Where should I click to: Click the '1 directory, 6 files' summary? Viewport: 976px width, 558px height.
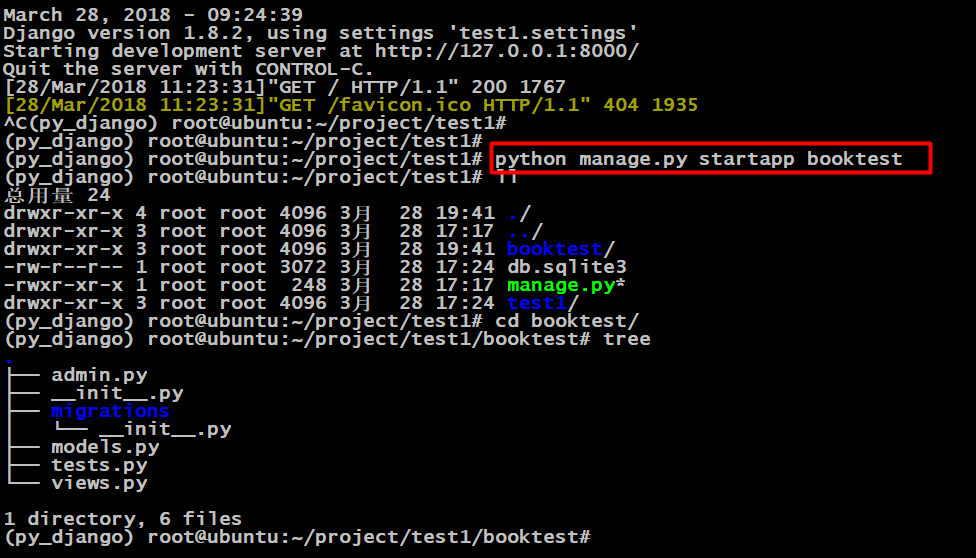(x=123, y=519)
